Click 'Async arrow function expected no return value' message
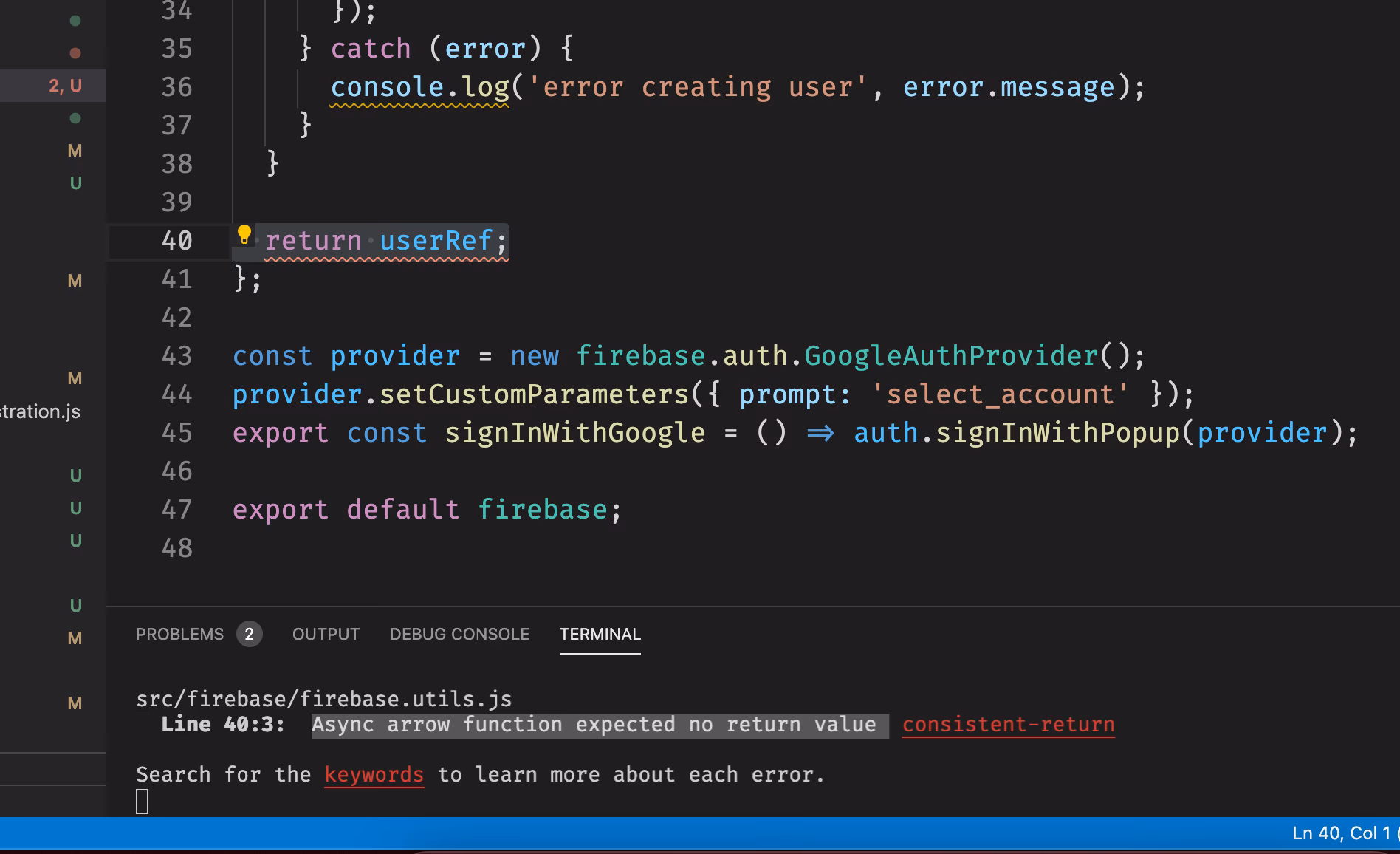Screen dimensions: 1400x854 [x=594, y=725]
